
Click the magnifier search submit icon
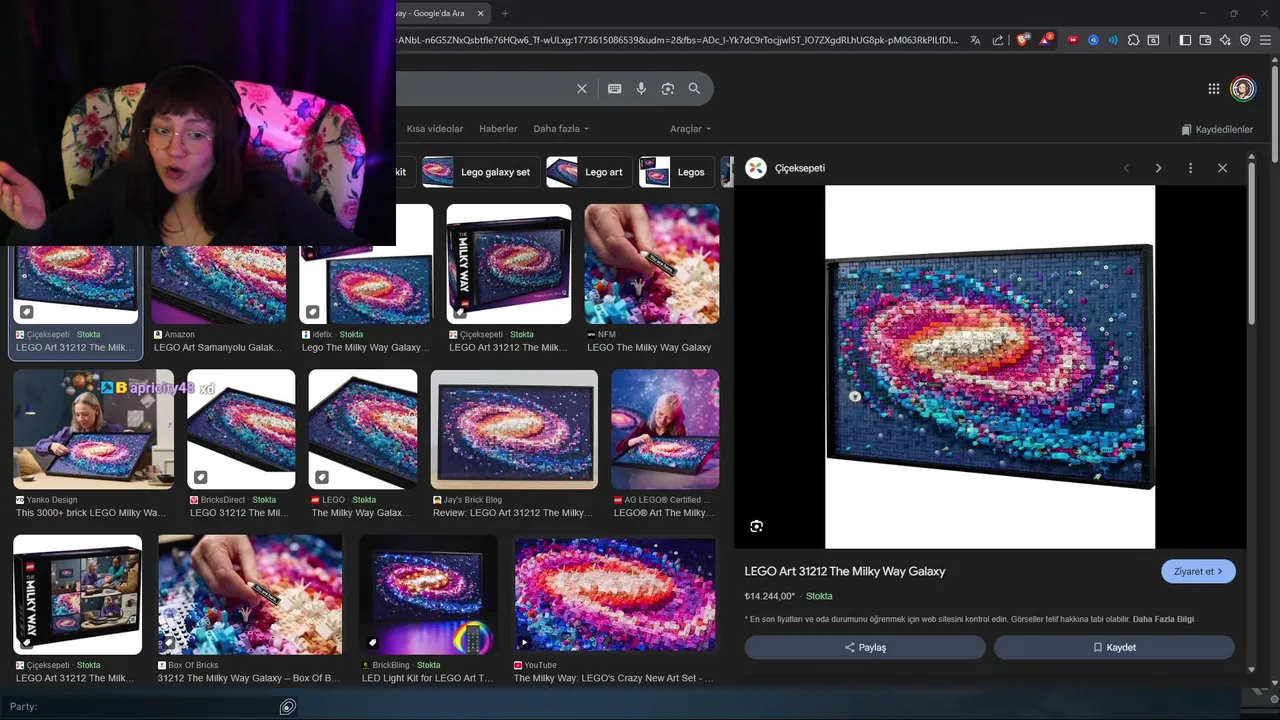pyautogui.click(x=694, y=89)
